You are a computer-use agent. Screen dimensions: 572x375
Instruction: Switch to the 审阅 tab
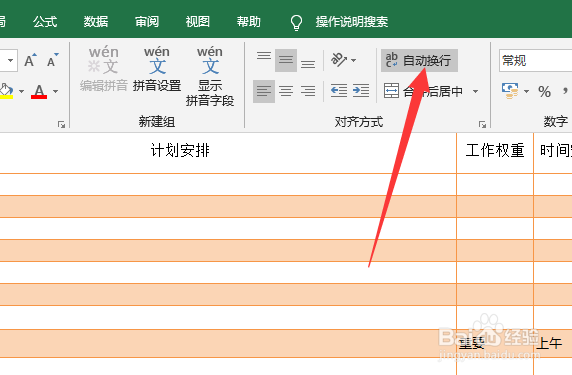tap(147, 22)
